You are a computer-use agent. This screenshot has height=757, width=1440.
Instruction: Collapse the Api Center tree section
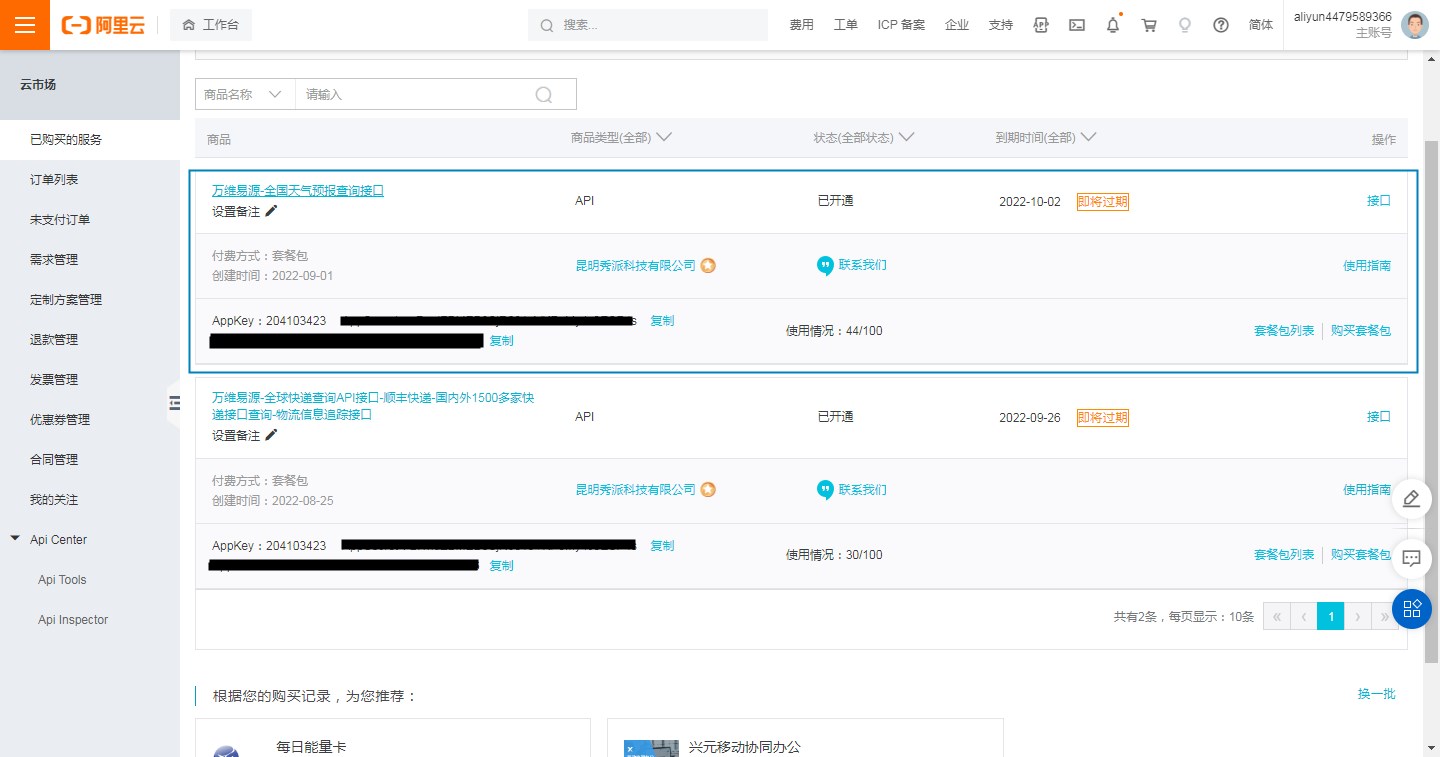15,539
